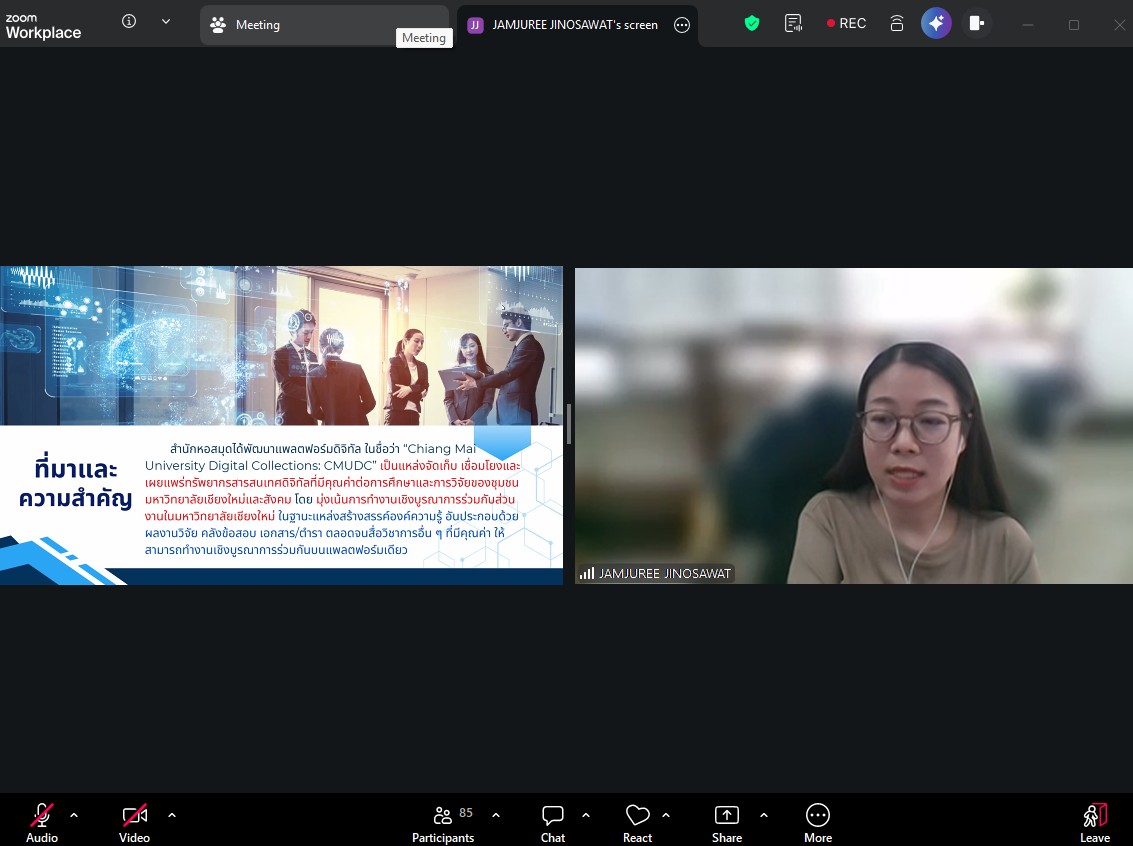Open the Chat panel

pyautogui.click(x=553, y=824)
